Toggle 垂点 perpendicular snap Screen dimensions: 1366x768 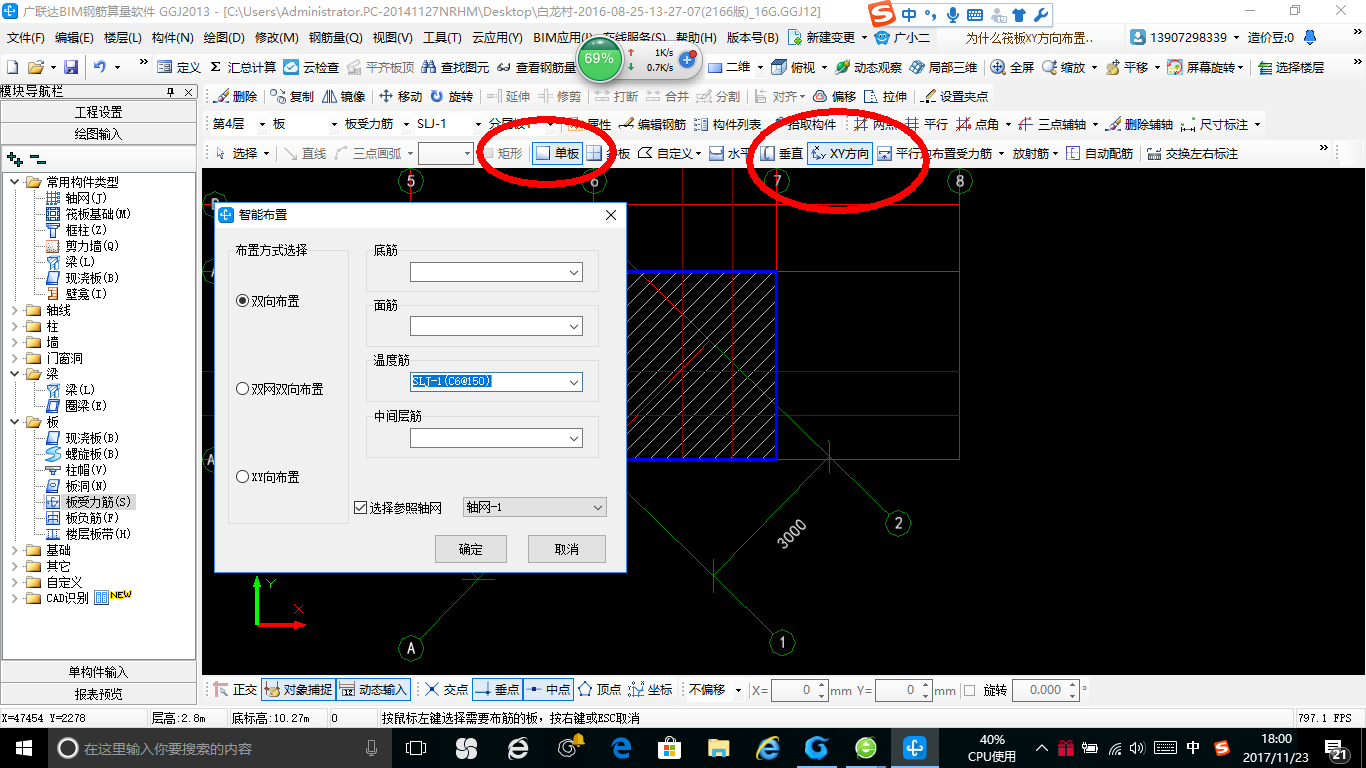click(497, 690)
